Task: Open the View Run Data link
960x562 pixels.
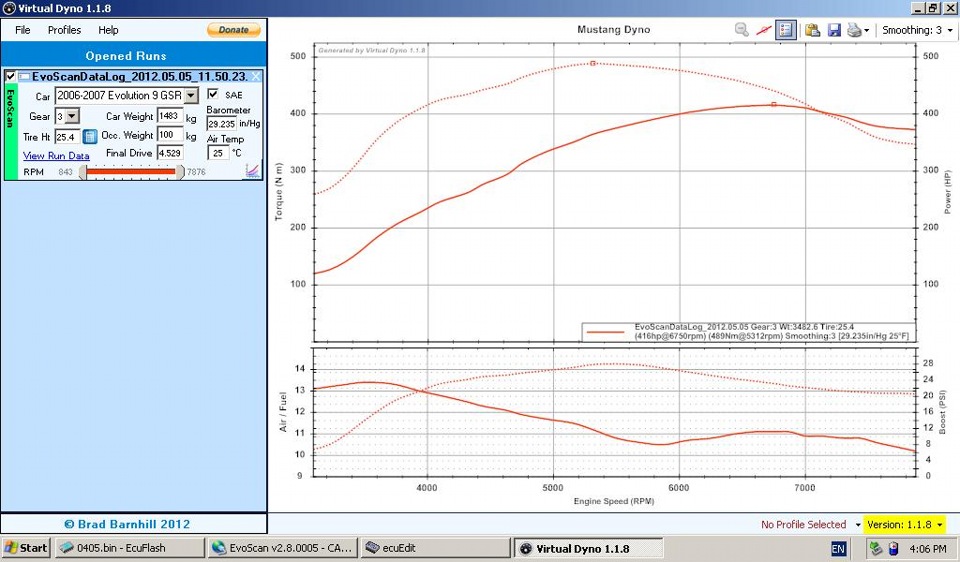Action: [x=56, y=156]
